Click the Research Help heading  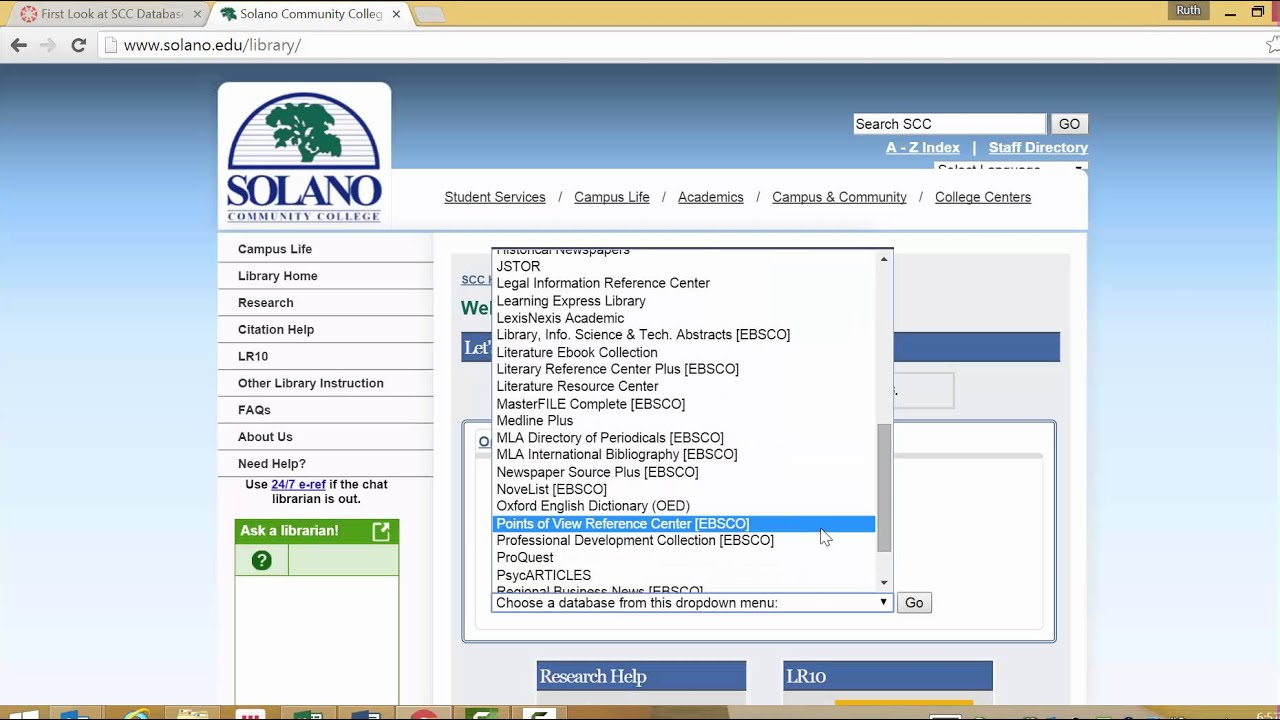click(x=641, y=676)
